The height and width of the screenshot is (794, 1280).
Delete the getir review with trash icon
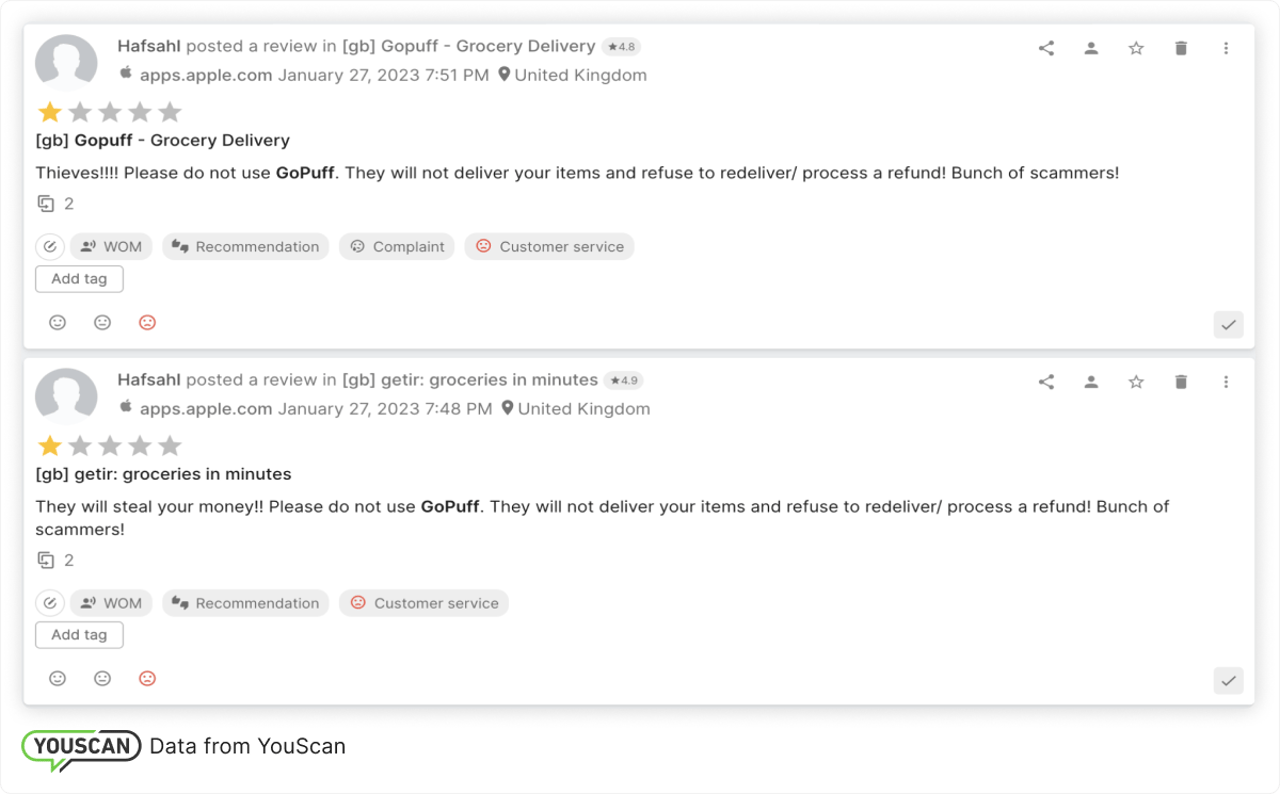point(1181,382)
